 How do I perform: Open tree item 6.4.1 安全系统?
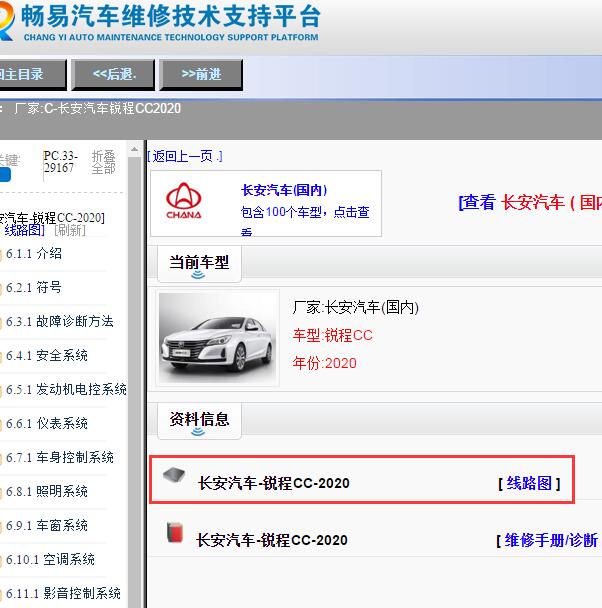(47, 355)
